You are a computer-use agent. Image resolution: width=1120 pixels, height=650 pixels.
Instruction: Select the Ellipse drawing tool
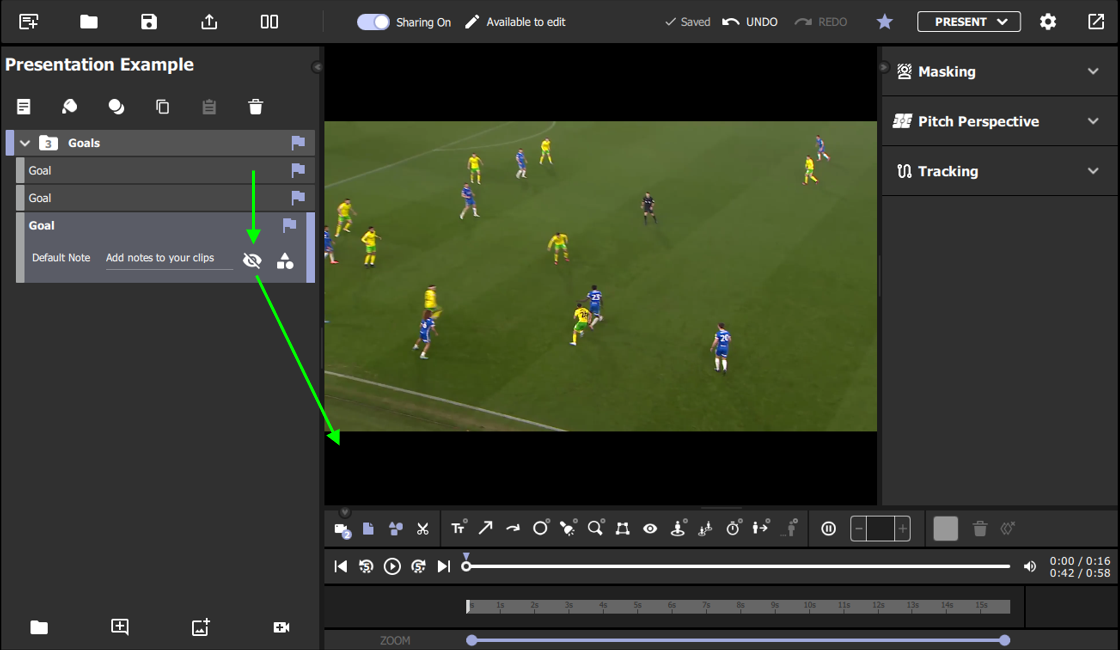(540, 528)
